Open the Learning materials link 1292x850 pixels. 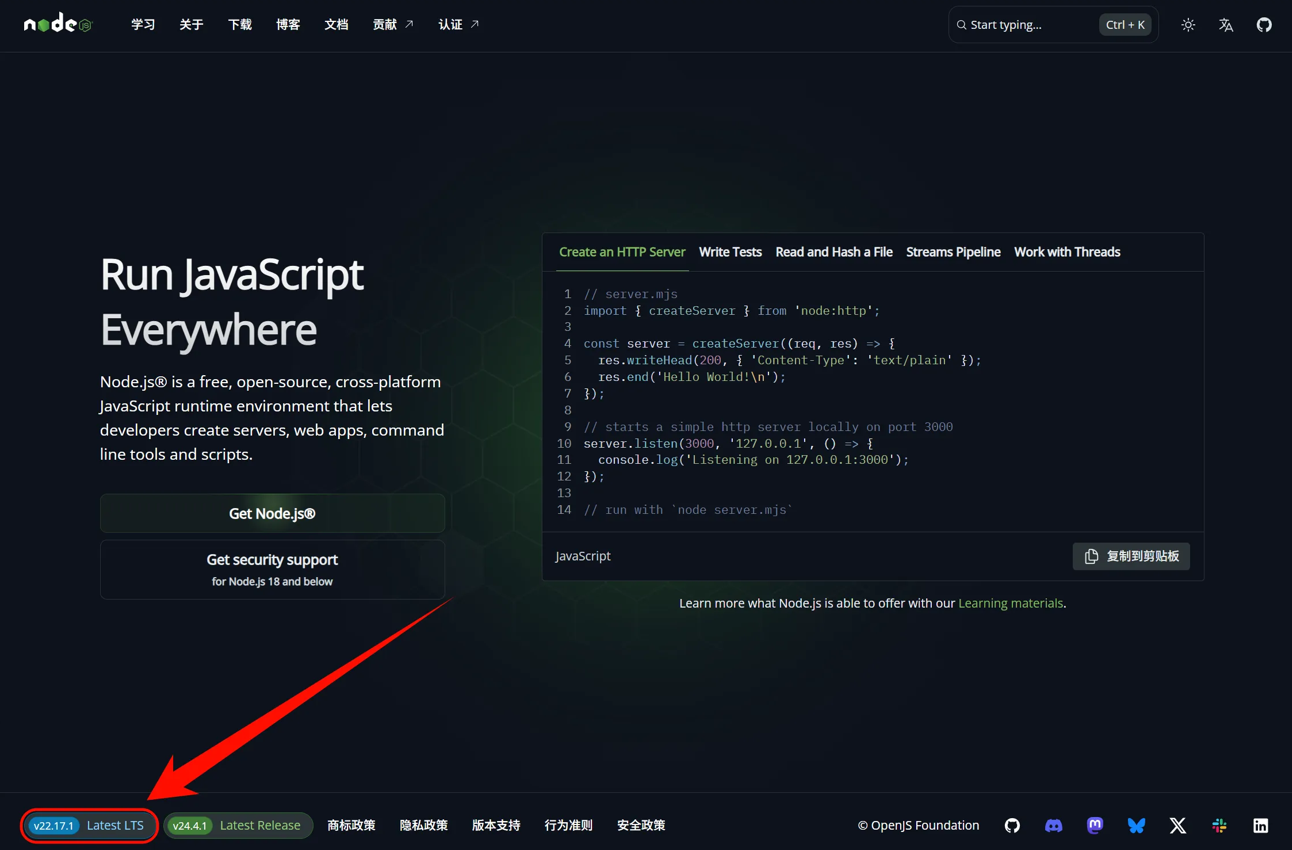point(1010,603)
